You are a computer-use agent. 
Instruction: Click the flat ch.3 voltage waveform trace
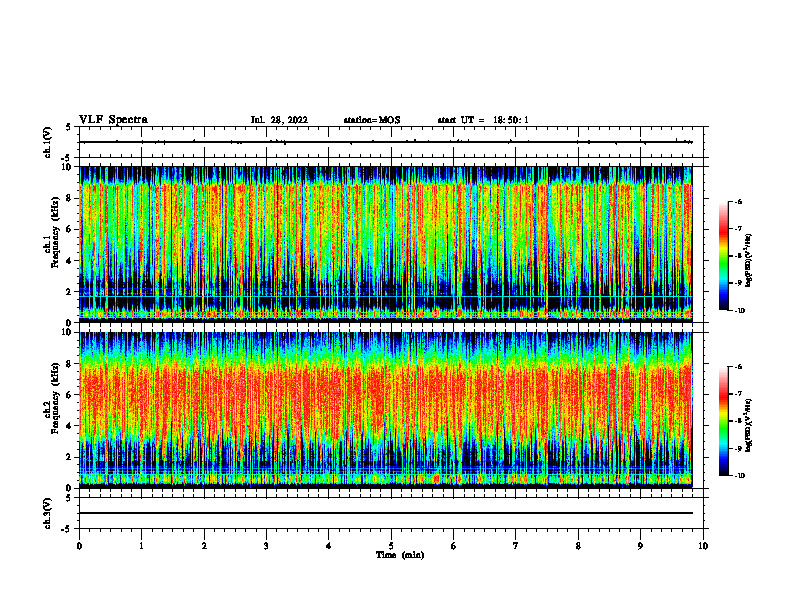coord(386,513)
